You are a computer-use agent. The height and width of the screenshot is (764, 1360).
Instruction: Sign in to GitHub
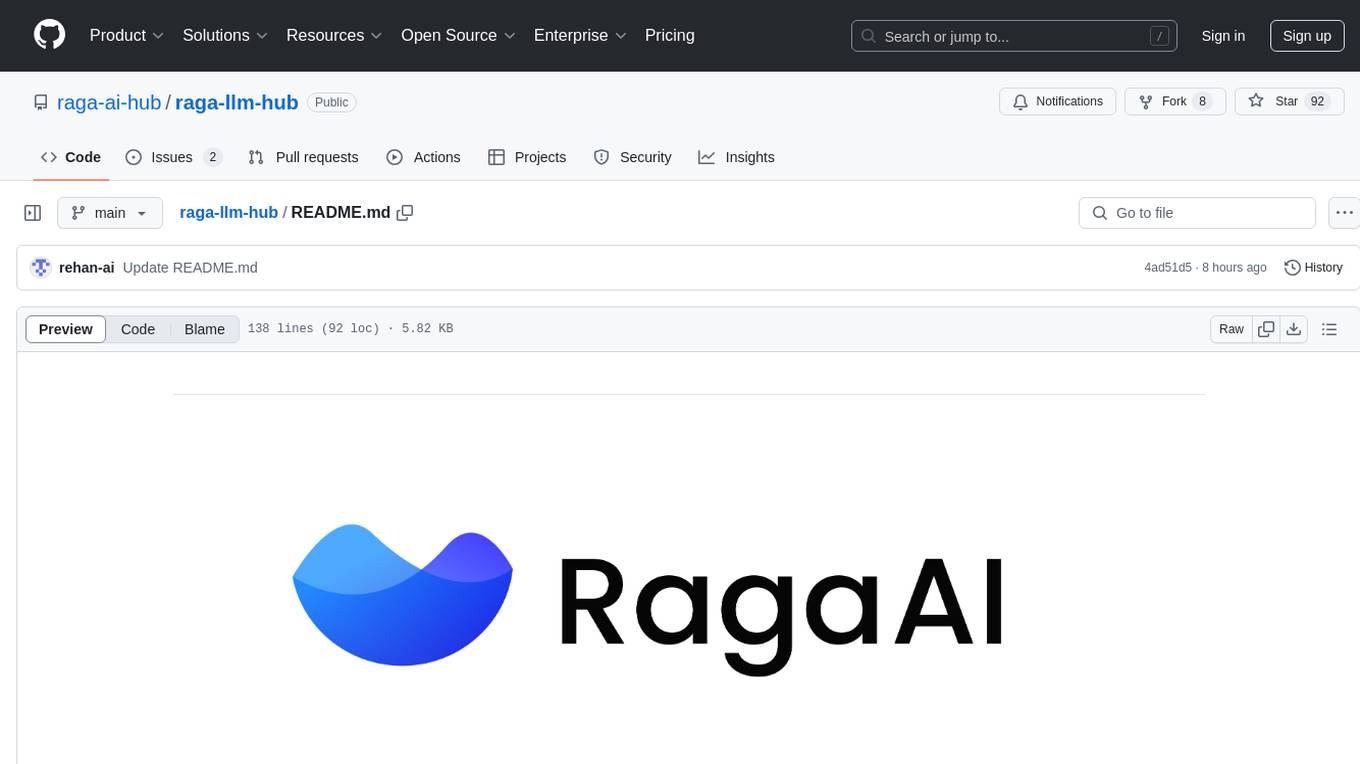point(1223,36)
